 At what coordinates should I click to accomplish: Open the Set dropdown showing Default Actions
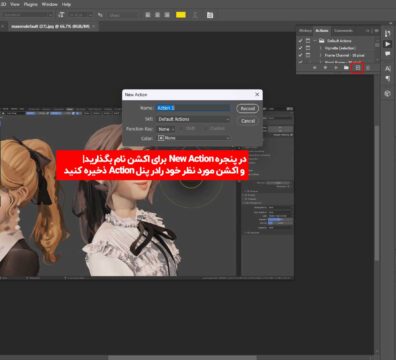tap(193, 119)
